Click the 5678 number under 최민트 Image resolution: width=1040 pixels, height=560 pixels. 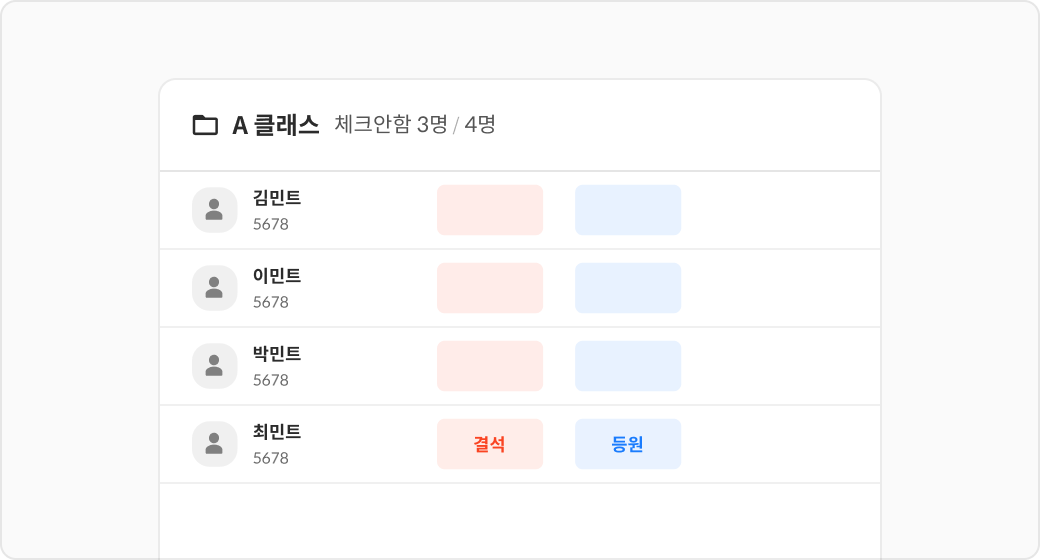(270, 458)
